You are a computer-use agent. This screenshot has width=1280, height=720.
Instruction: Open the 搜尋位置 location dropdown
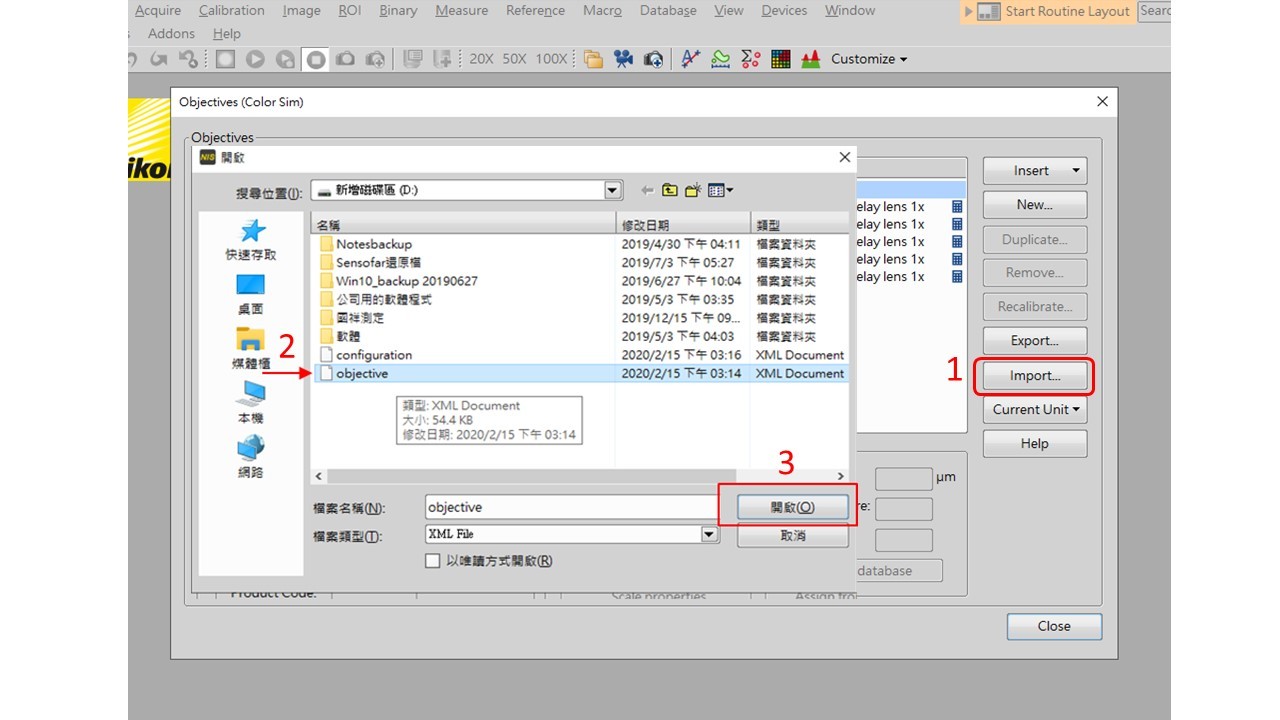(611, 189)
